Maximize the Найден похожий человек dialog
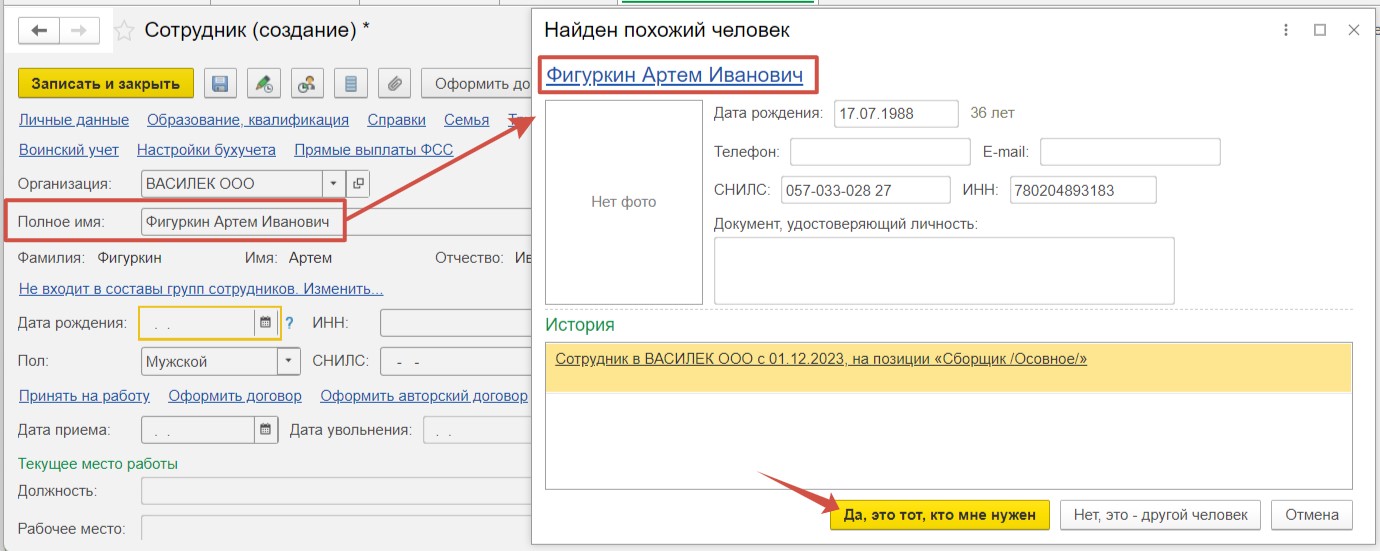 (1320, 31)
